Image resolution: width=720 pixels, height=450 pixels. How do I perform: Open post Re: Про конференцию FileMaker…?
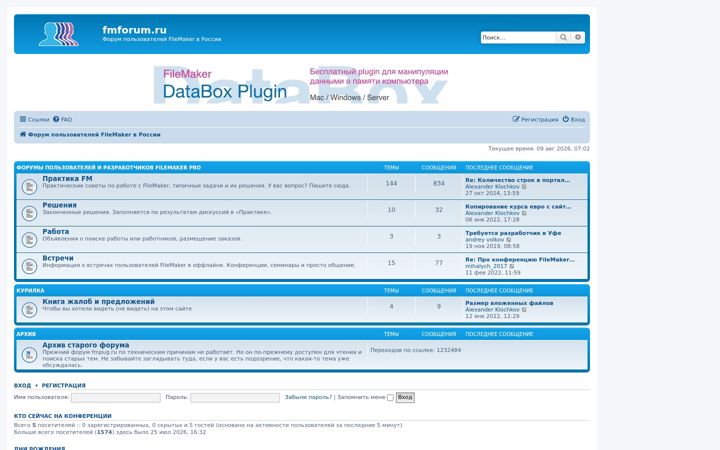[x=520, y=259]
